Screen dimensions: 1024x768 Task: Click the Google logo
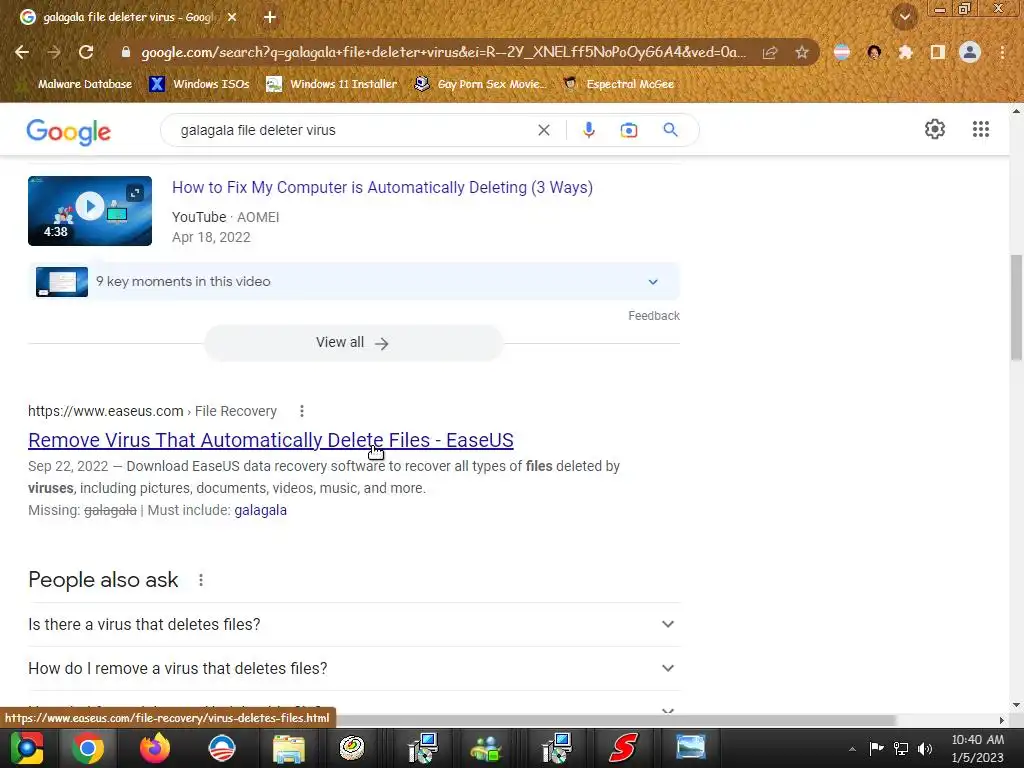(69, 131)
